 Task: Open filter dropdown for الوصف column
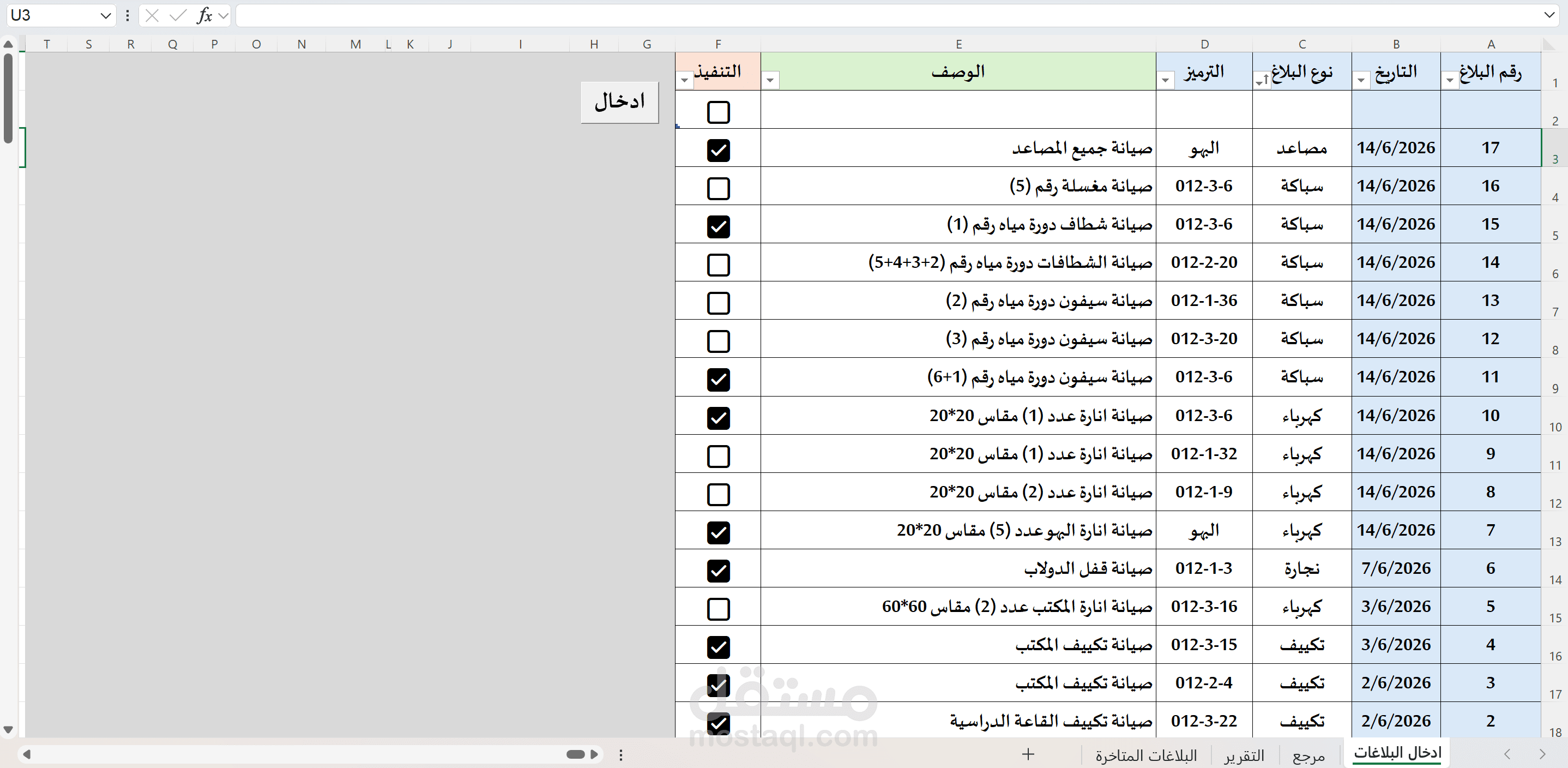click(770, 80)
